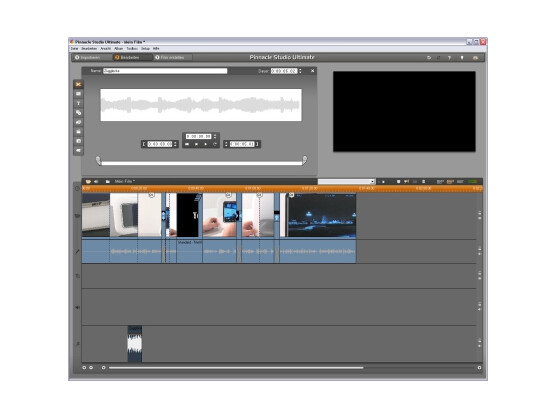Click the orange timescale ruler
The height and width of the screenshot is (418, 557).
(282, 188)
